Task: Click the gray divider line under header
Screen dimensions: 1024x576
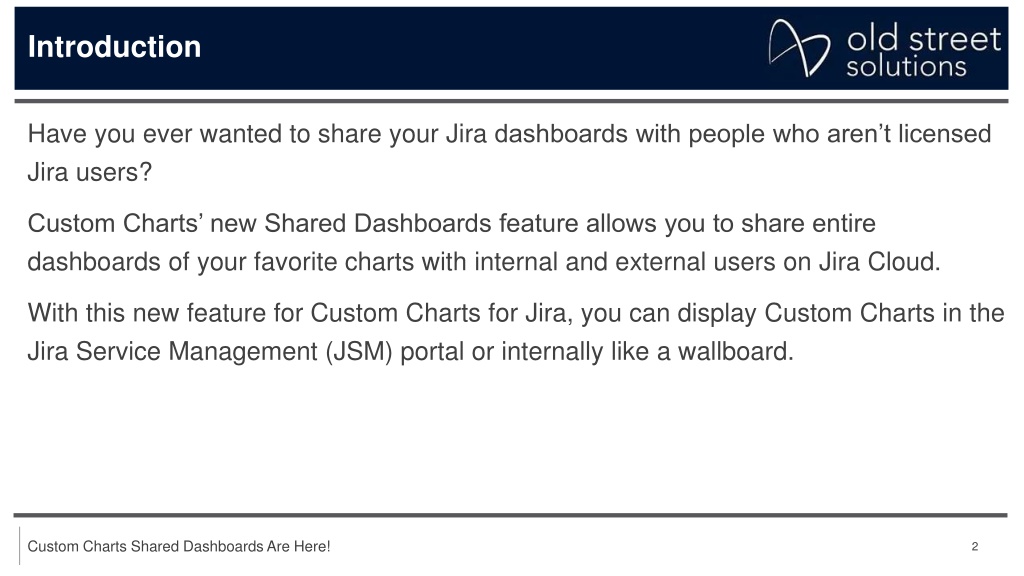Action: pyautogui.click(x=511, y=101)
